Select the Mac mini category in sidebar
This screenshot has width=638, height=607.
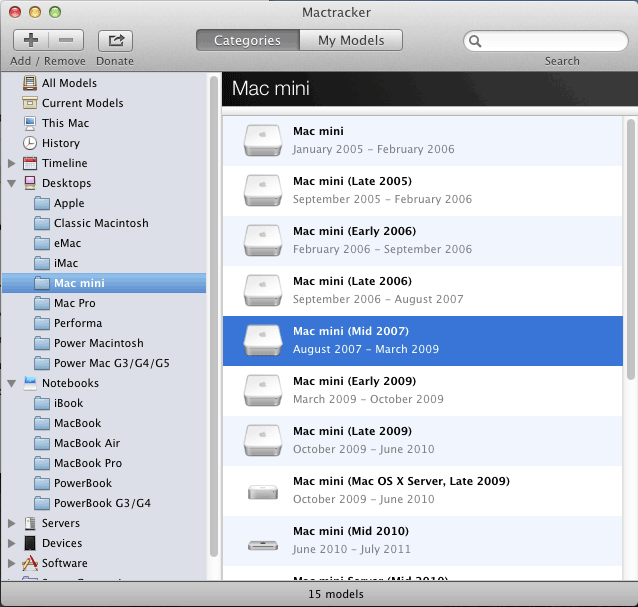point(104,283)
